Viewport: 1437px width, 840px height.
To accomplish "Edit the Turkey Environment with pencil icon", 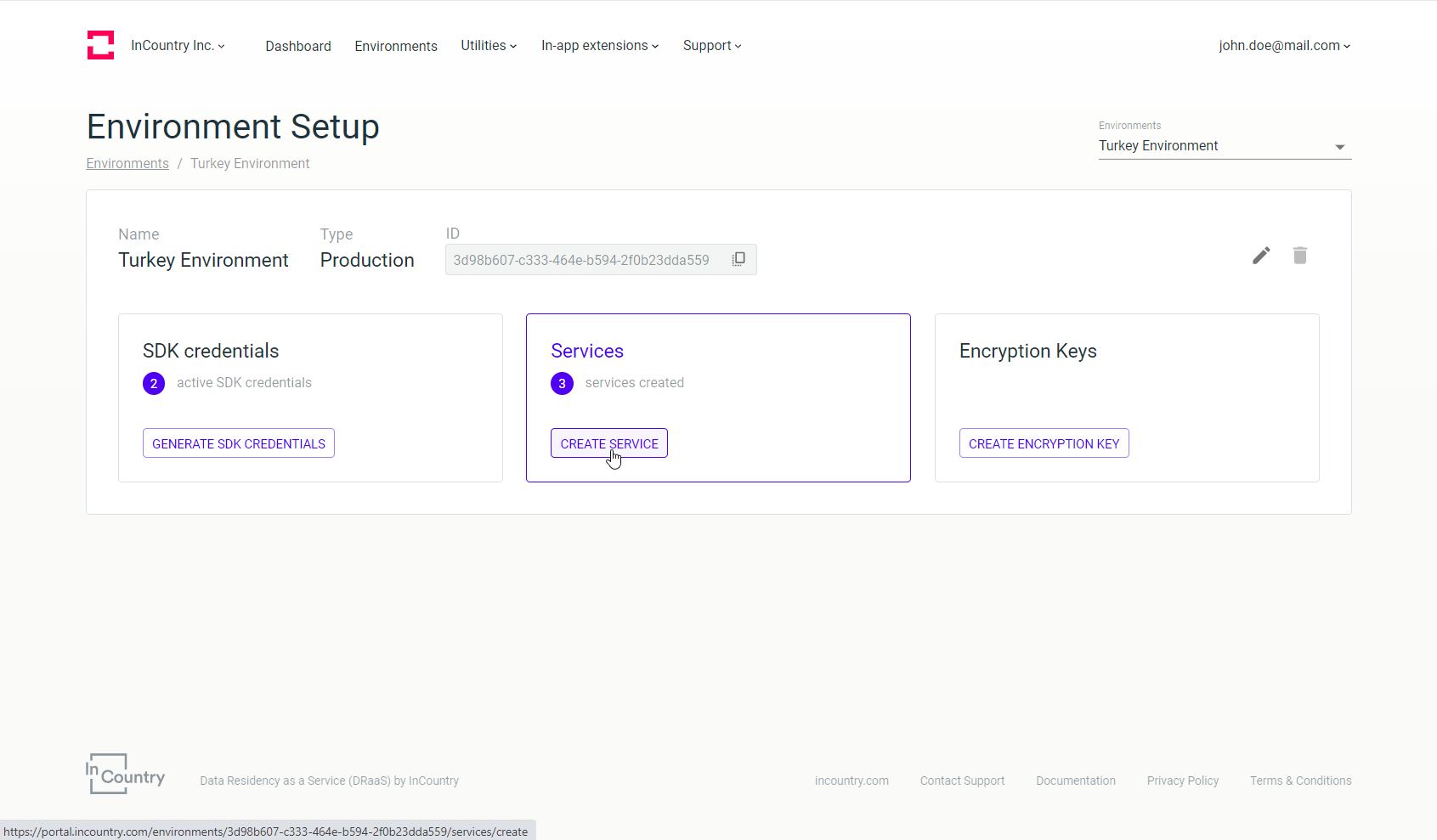I will 1261,256.
